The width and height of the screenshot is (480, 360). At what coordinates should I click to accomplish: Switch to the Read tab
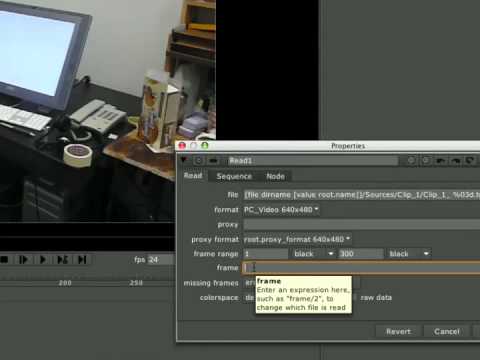click(x=193, y=176)
